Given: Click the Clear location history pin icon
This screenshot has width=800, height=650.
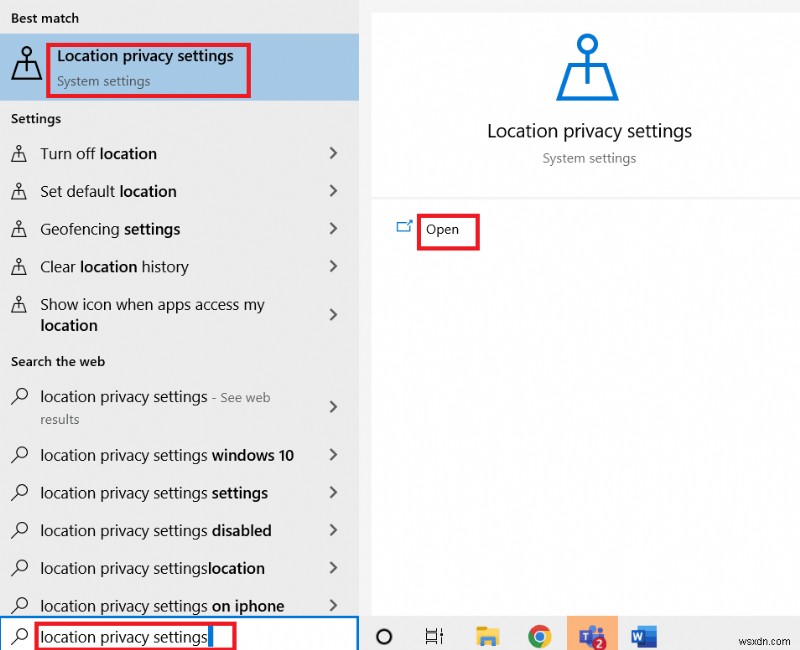Looking at the screenshot, I should click(x=19, y=266).
